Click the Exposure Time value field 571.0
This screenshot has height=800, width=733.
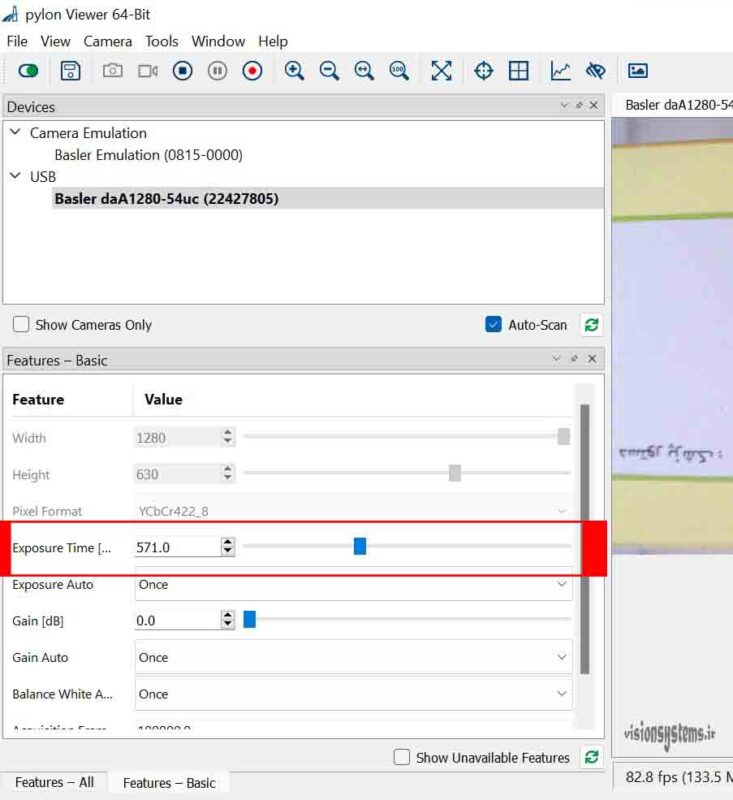[x=177, y=547]
